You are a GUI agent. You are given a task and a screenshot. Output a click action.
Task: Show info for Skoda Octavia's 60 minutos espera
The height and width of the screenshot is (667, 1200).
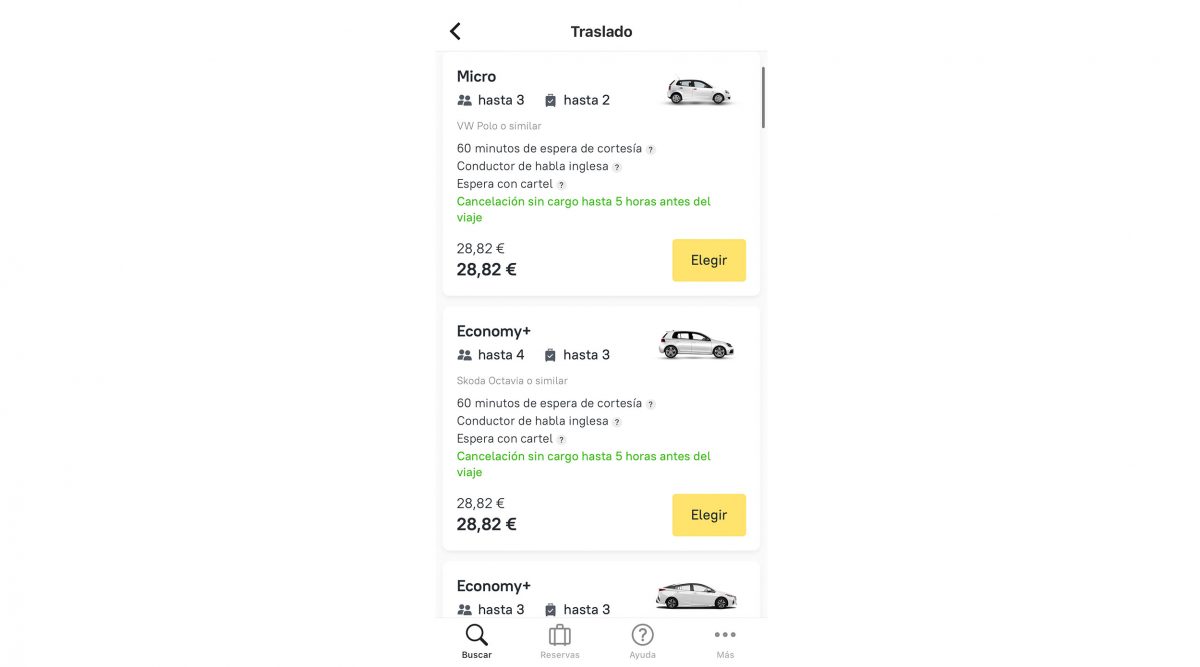[x=651, y=404]
